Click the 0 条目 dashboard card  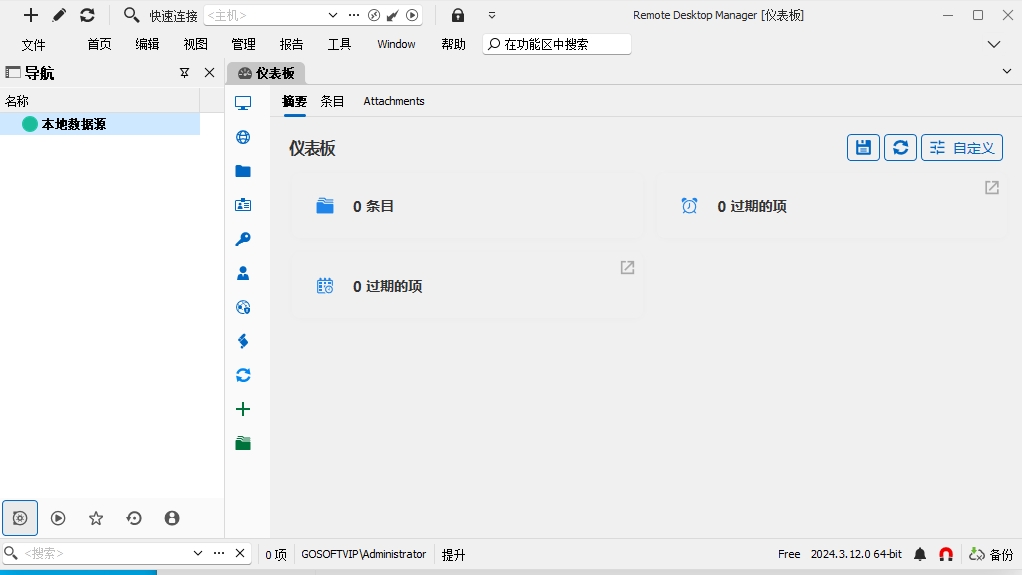click(x=467, y=206)
